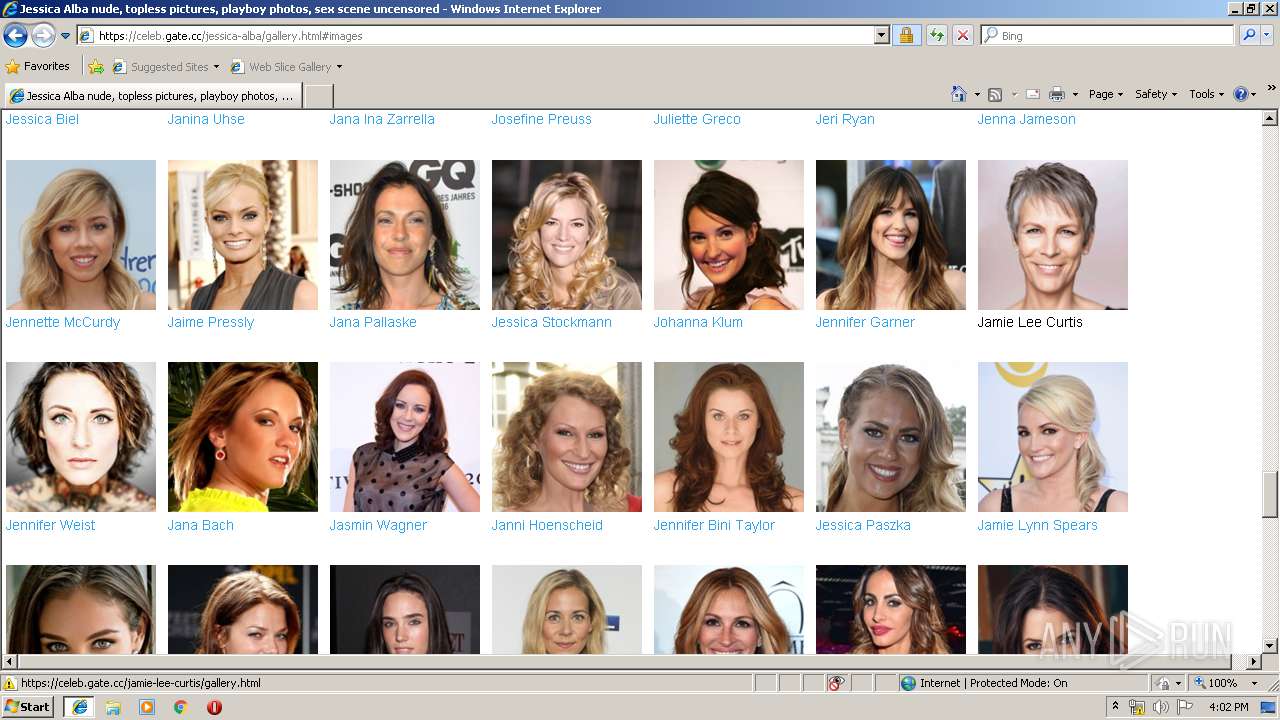Open the Page menu
Viewport: 1280px width, 720px height.
tap(1105, 94)
